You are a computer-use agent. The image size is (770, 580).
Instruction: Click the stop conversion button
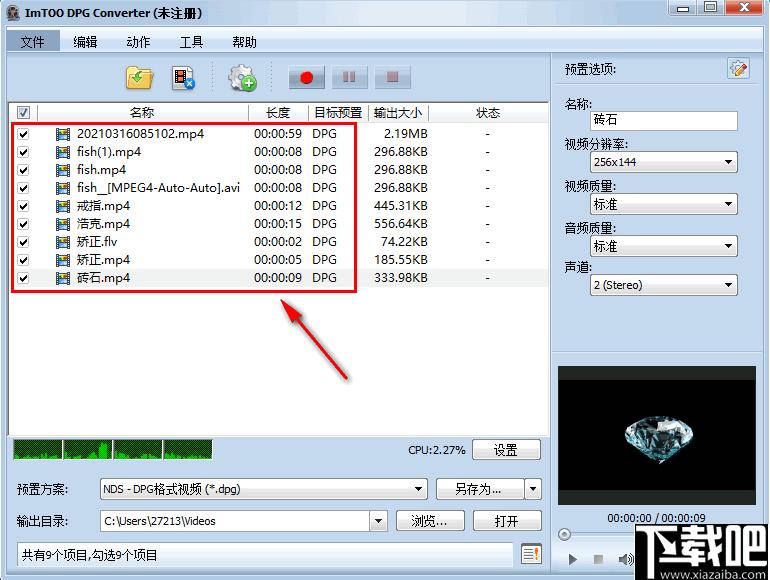click(392, 78)
